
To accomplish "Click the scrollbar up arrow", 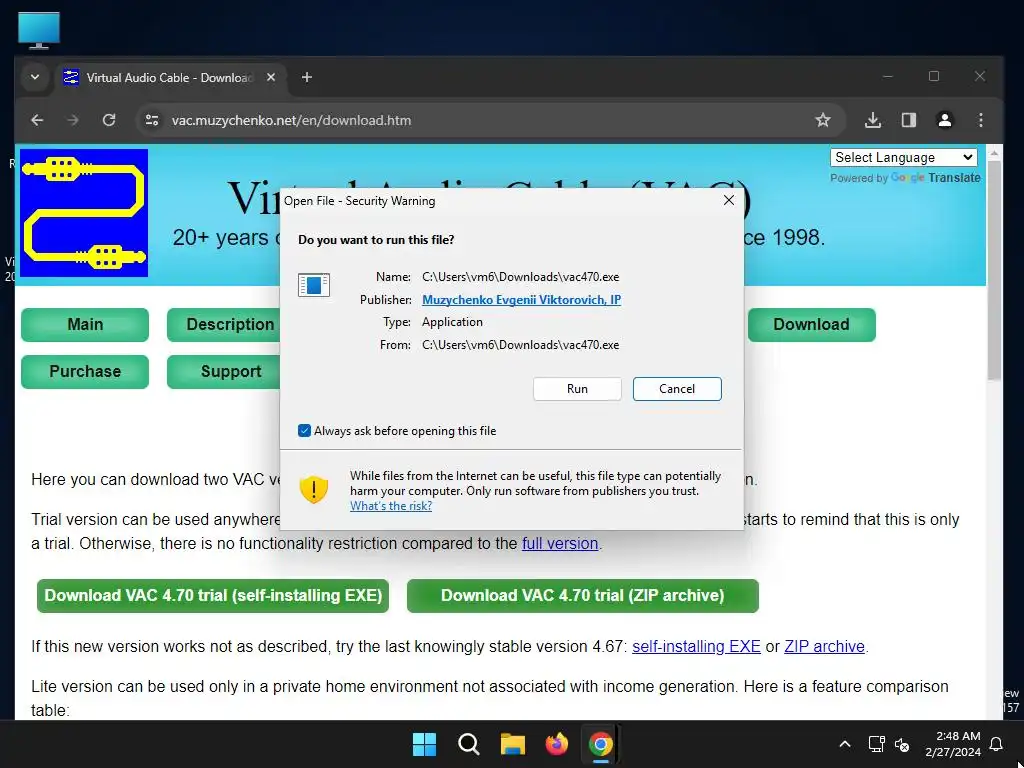I will [x=994, y=154].
